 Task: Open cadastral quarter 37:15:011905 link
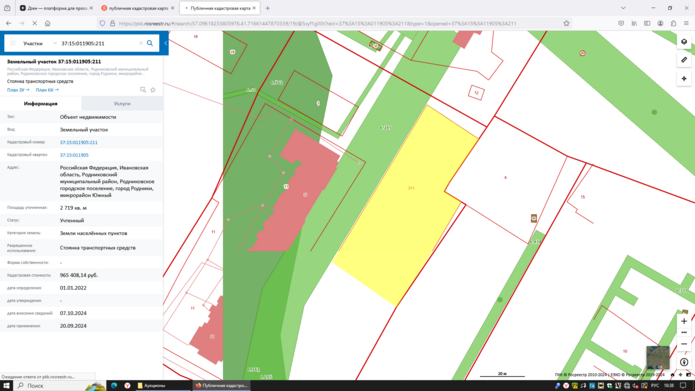74,155
